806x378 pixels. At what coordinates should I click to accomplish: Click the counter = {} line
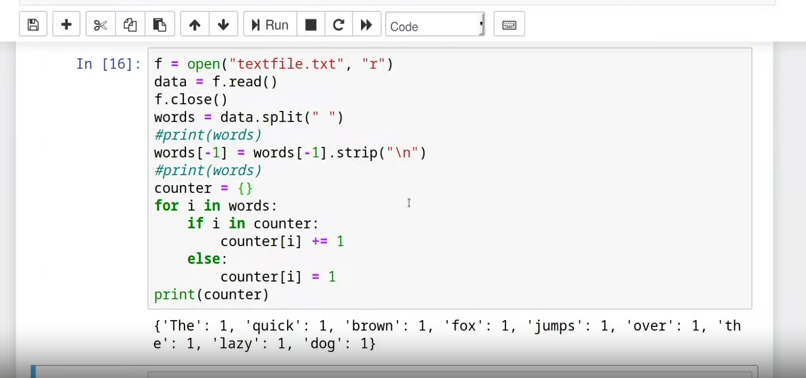[x=204, y=188]
